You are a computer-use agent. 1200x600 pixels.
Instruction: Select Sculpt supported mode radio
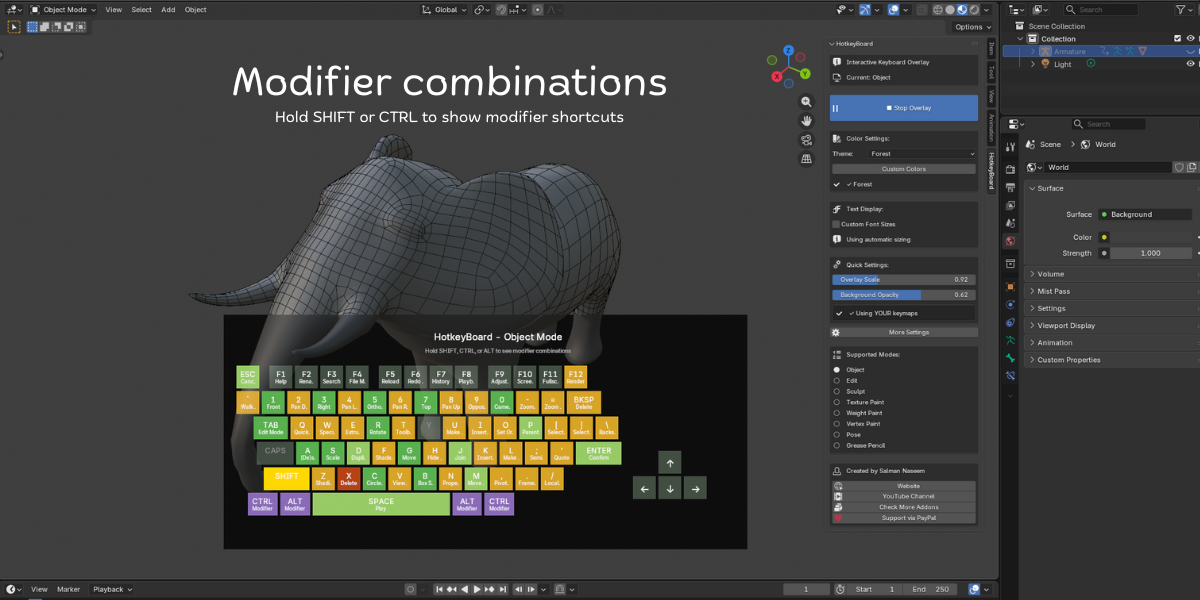click(837, 391)
